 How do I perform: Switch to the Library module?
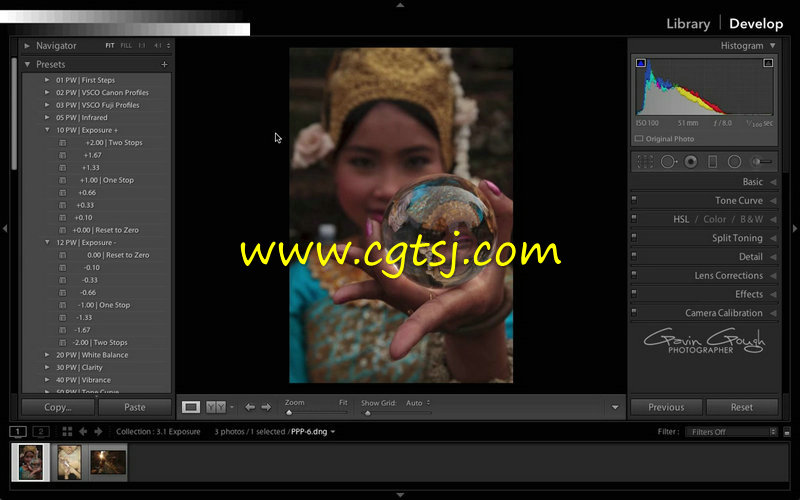688,24
